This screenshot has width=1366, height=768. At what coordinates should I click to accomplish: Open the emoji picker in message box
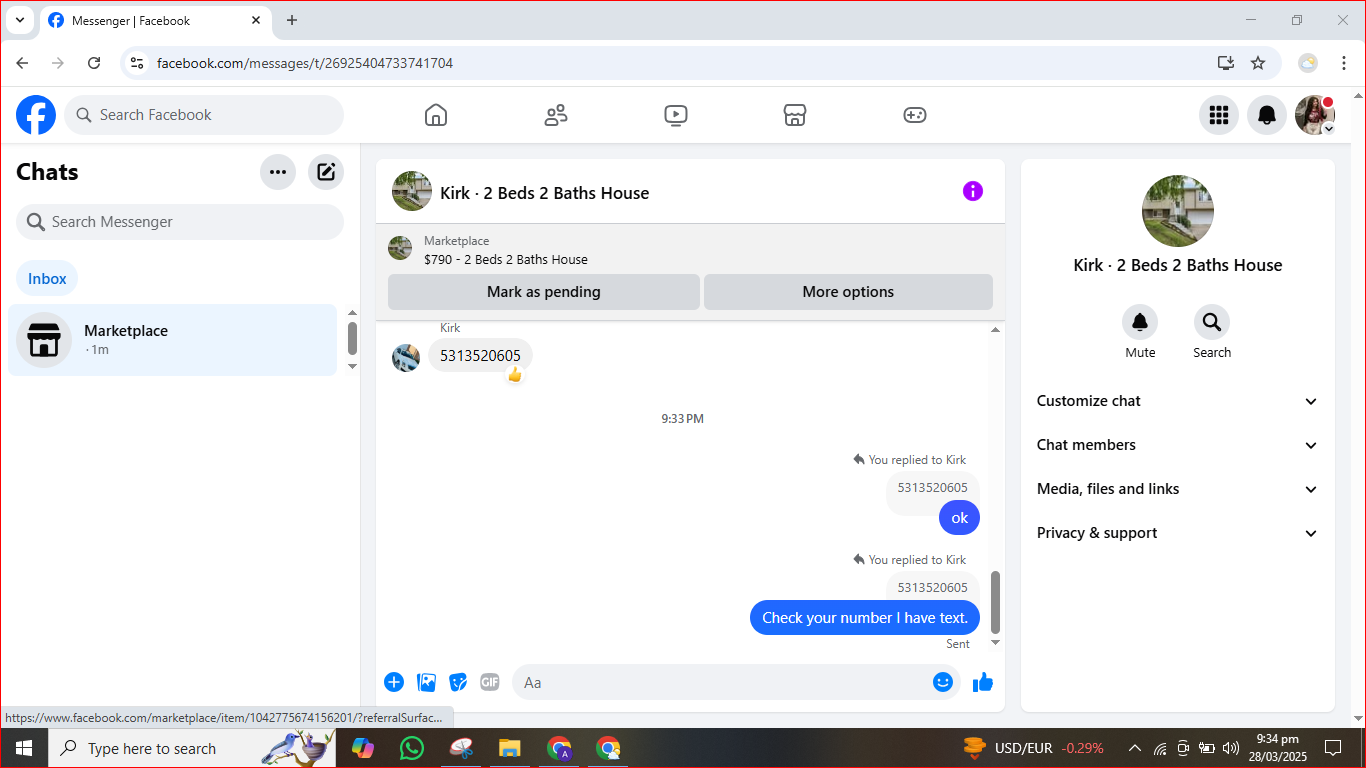(943, 682)
